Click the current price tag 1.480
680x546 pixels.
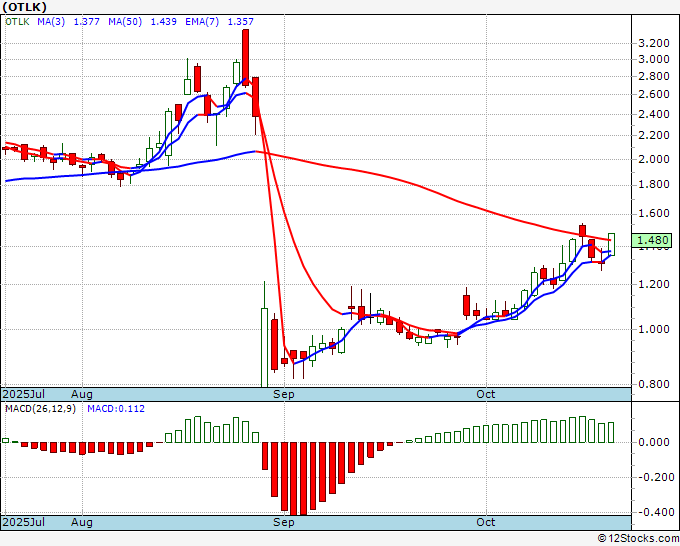pyautogui.click(x=652, y=240)
